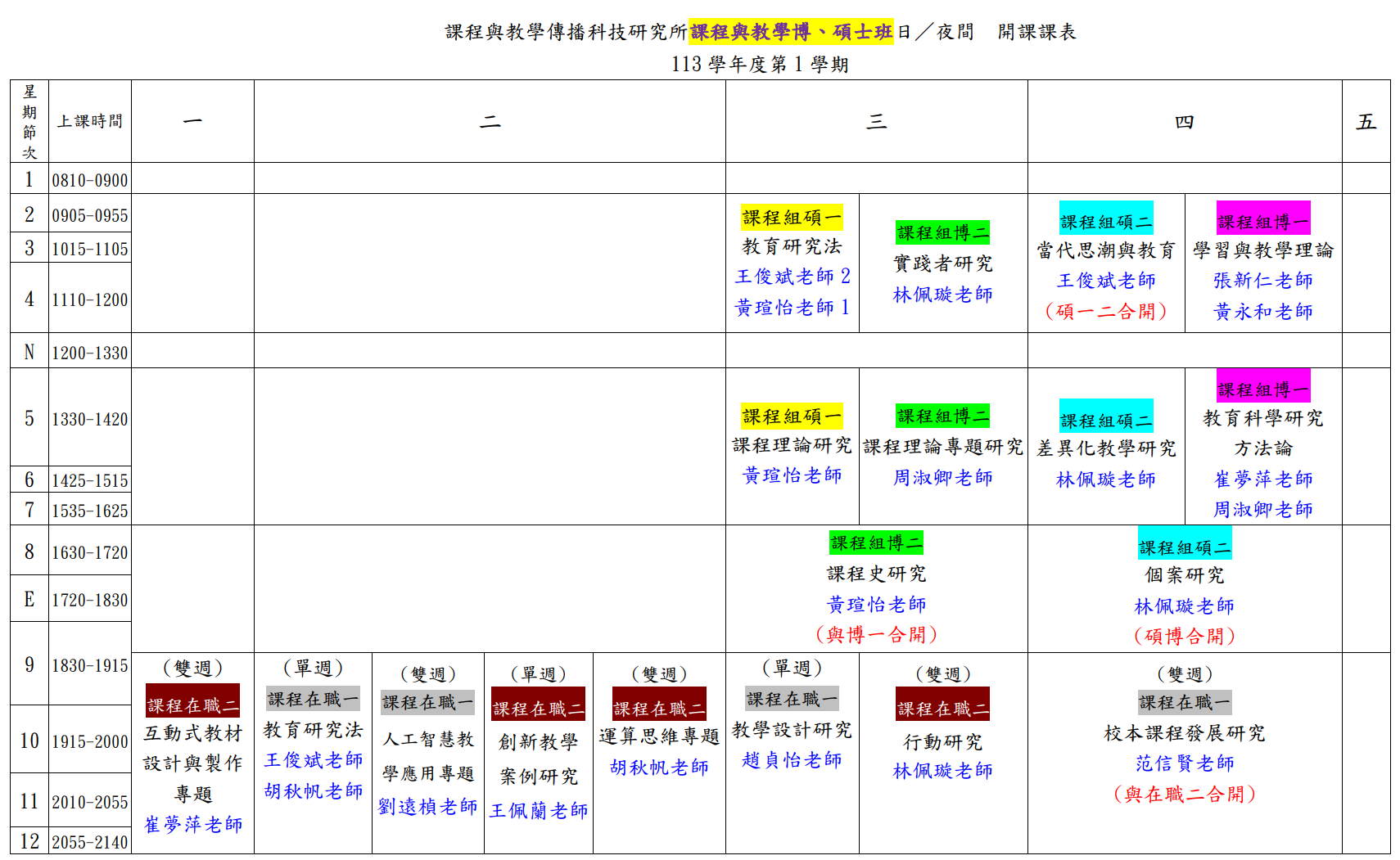Click the red note '(與博一合開)'

pos(876,635)
